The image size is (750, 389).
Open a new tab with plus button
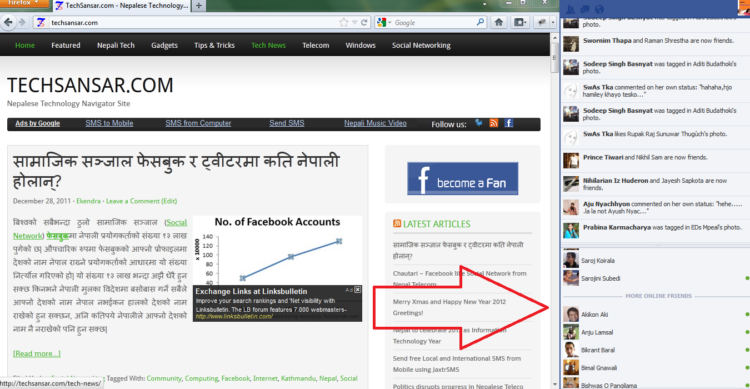coord(199,6)
